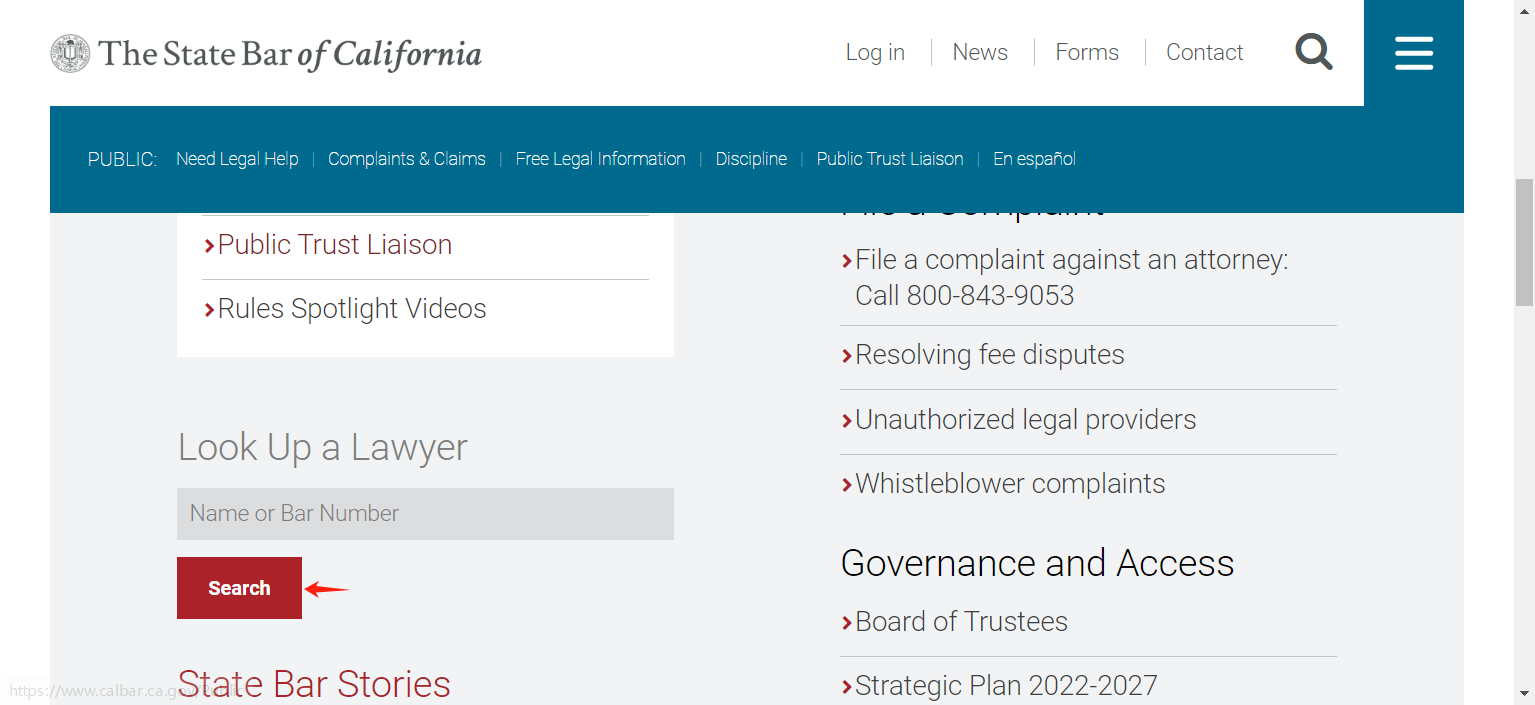Click the Name or Bar Number field
Screen dimensions: 1535x705
pyautogui.click(x=425, y=514)
